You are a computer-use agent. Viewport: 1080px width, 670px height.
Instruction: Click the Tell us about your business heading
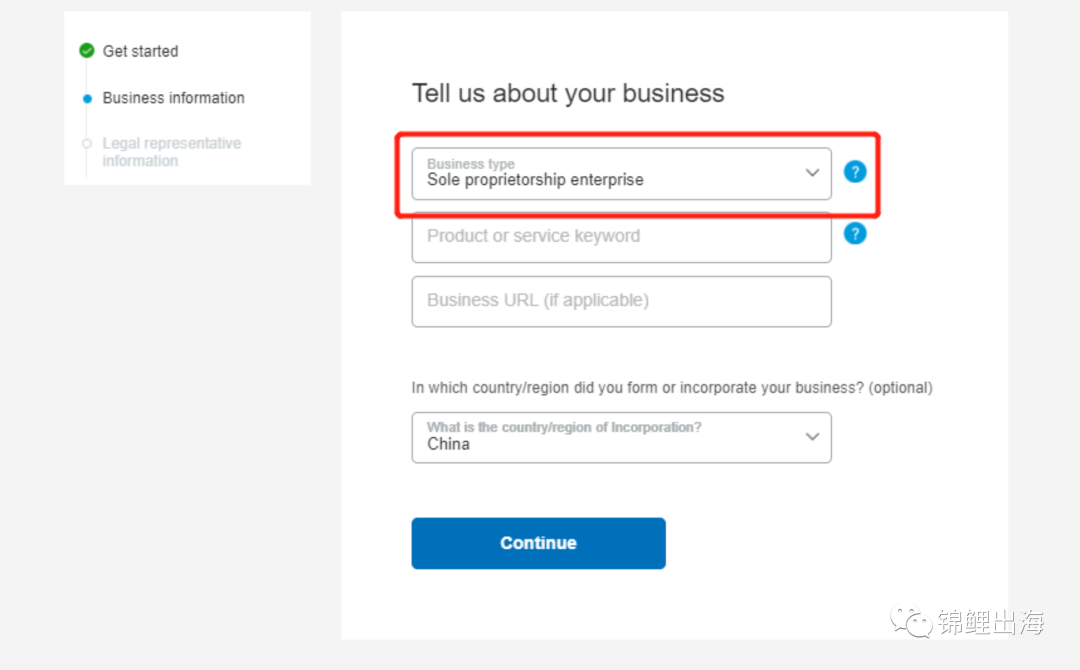[x=568, y=94]
